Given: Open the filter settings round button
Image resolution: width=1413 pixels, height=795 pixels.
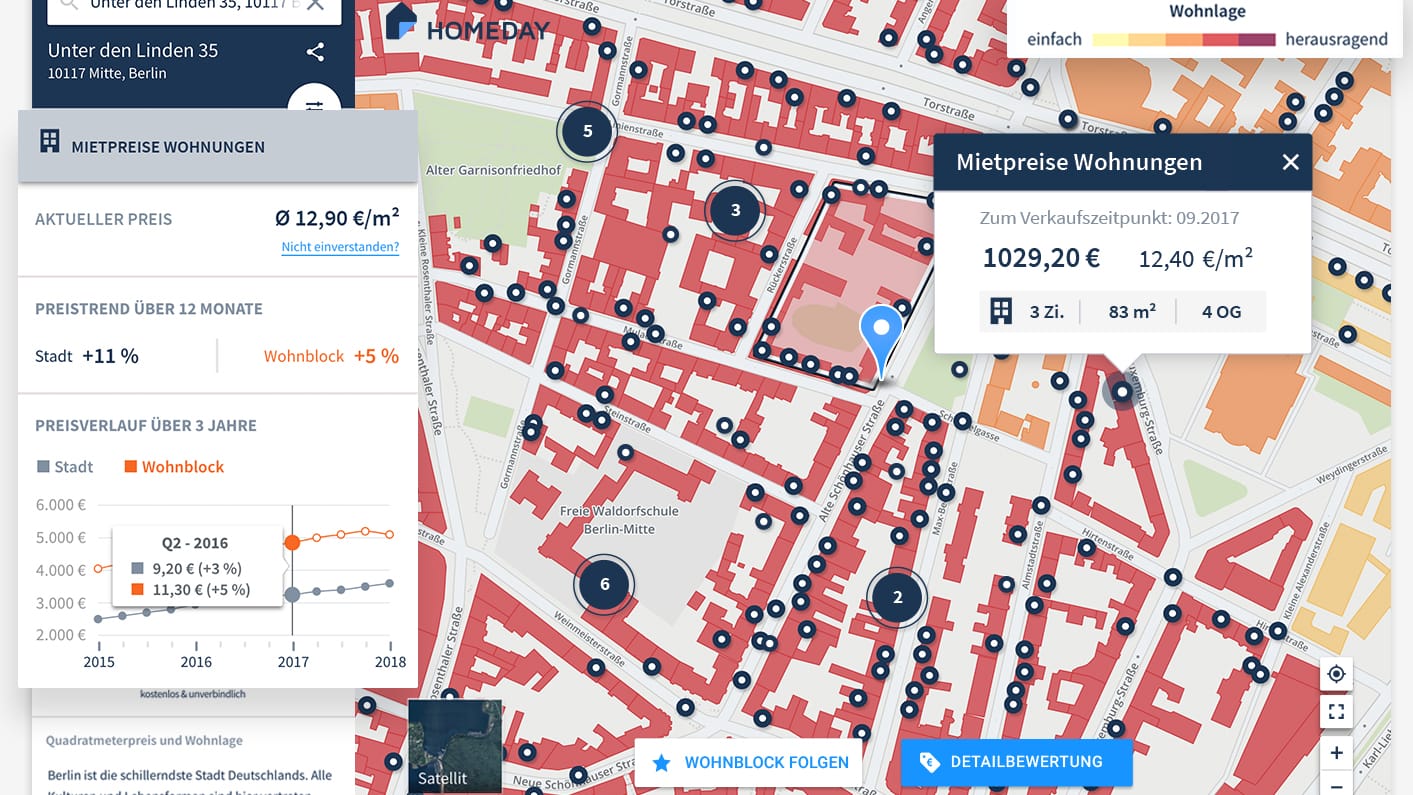Looking at the screenshot, I should click(315, 103).
